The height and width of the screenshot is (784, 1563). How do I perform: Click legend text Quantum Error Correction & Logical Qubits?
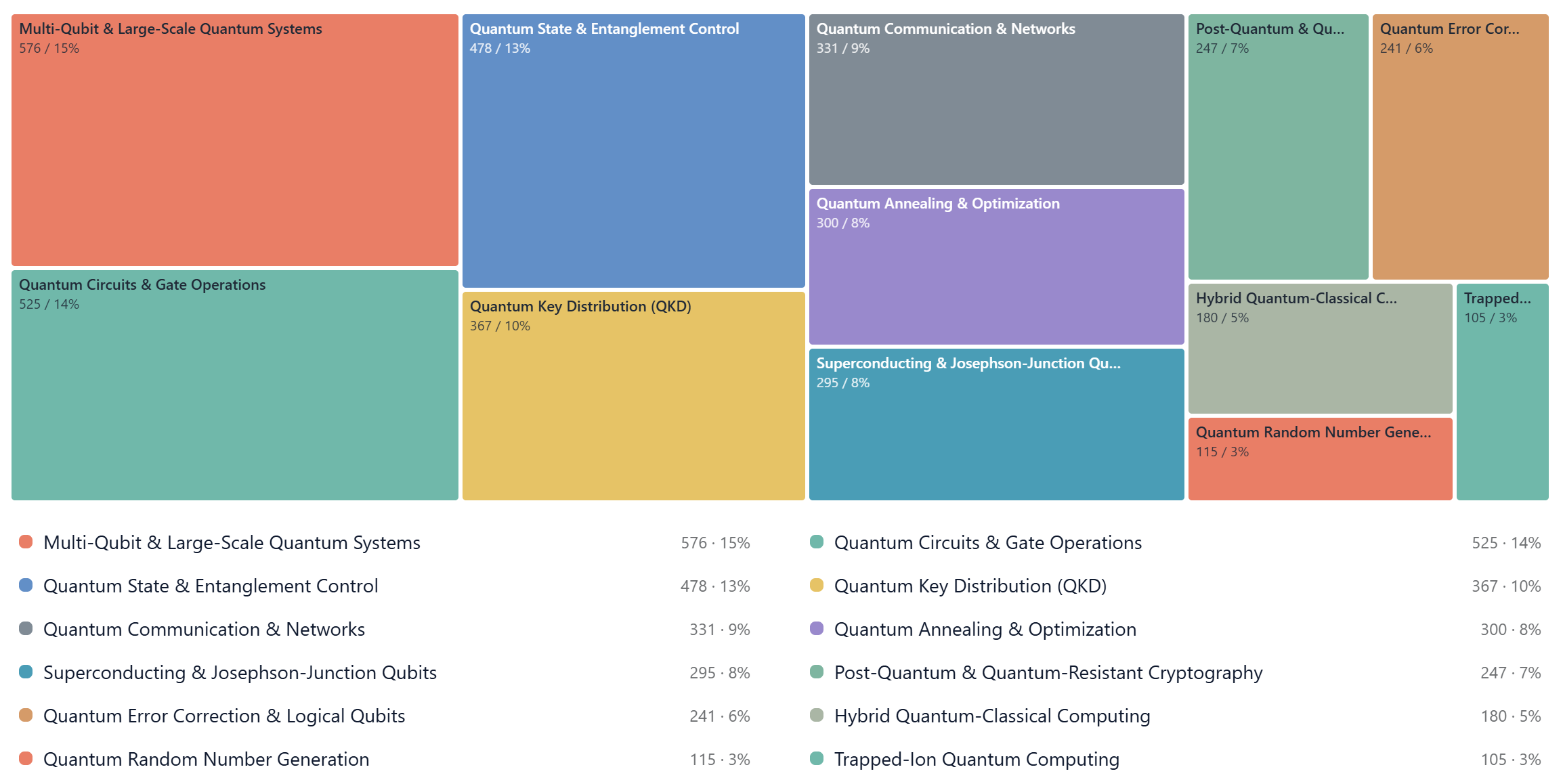(224, 716)
